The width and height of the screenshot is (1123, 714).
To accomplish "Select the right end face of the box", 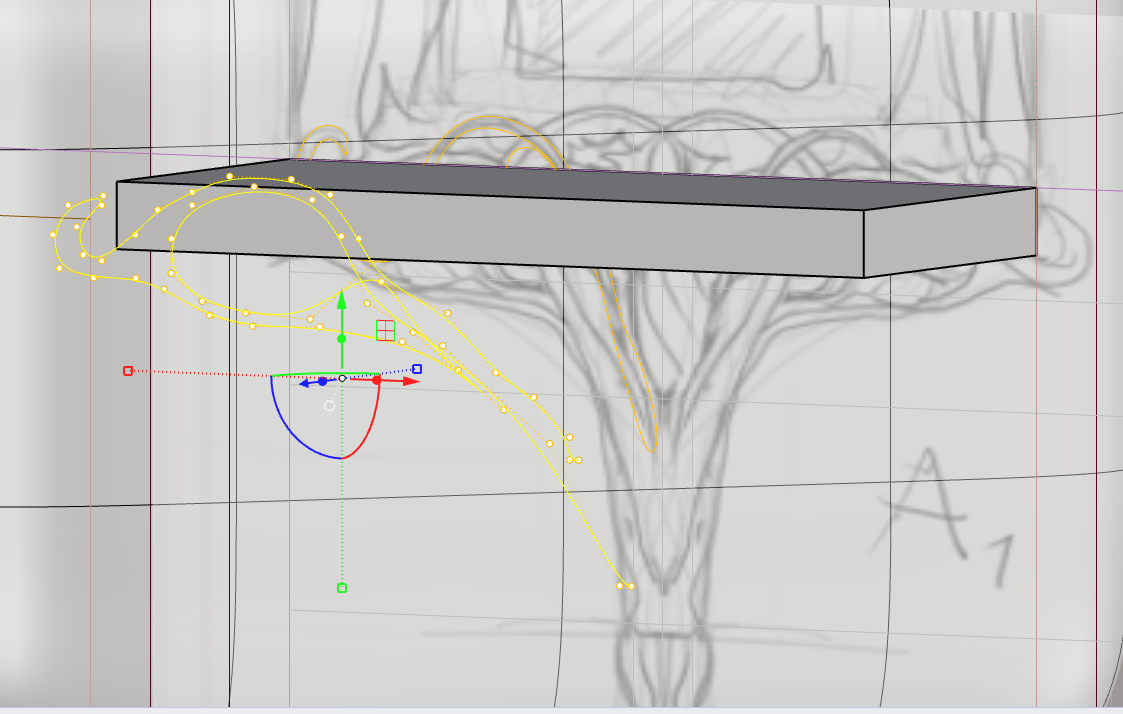I will pyautogui.click(x=950, y=233).
